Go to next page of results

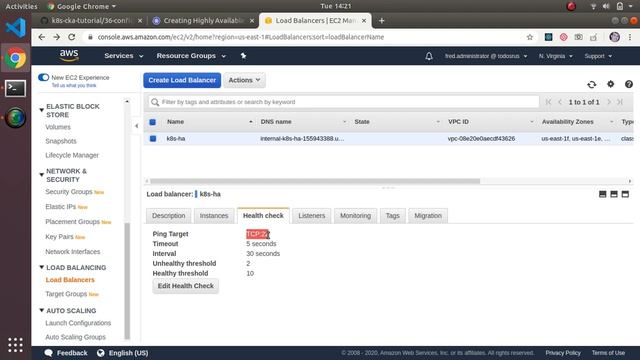(x=609, y=102)
